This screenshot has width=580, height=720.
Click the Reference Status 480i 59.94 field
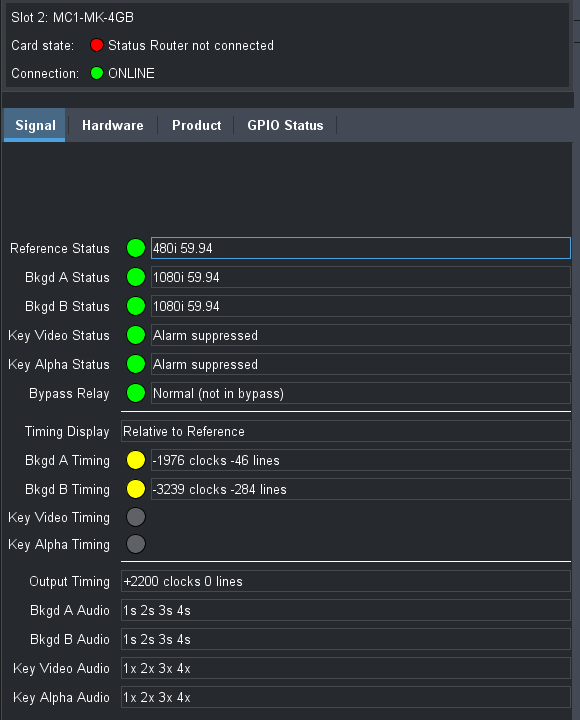pos(360,248)
